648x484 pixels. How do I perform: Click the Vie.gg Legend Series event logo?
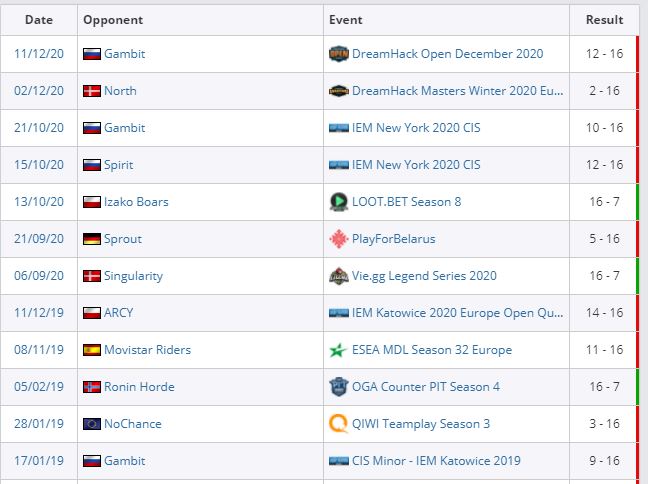338,276
